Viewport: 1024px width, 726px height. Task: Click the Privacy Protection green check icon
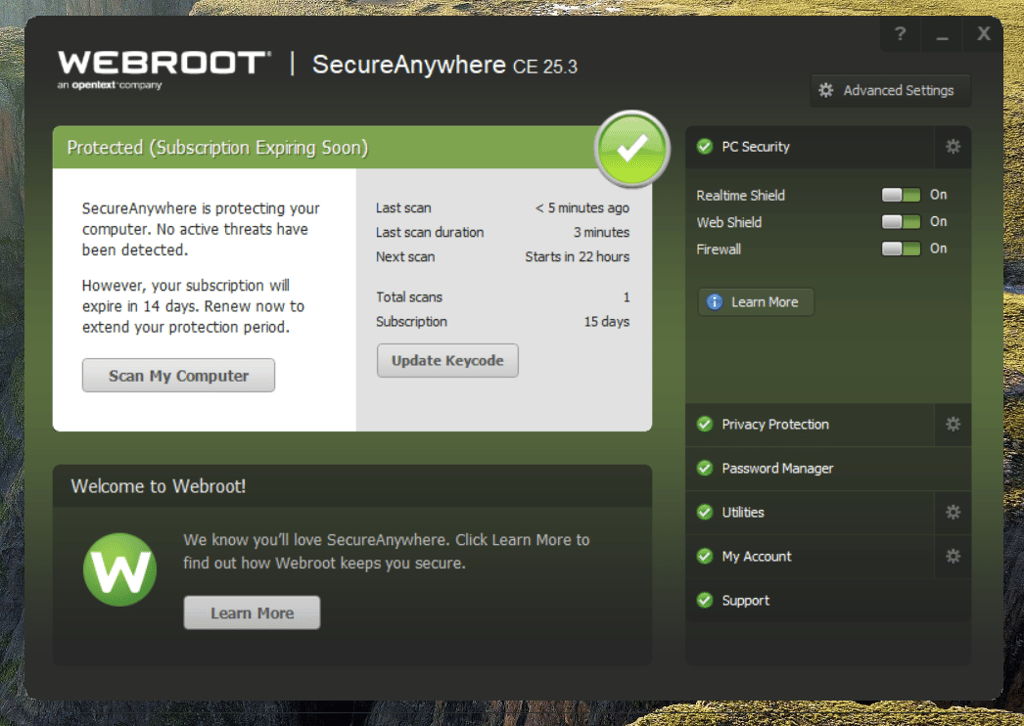(x=705, y=424)
